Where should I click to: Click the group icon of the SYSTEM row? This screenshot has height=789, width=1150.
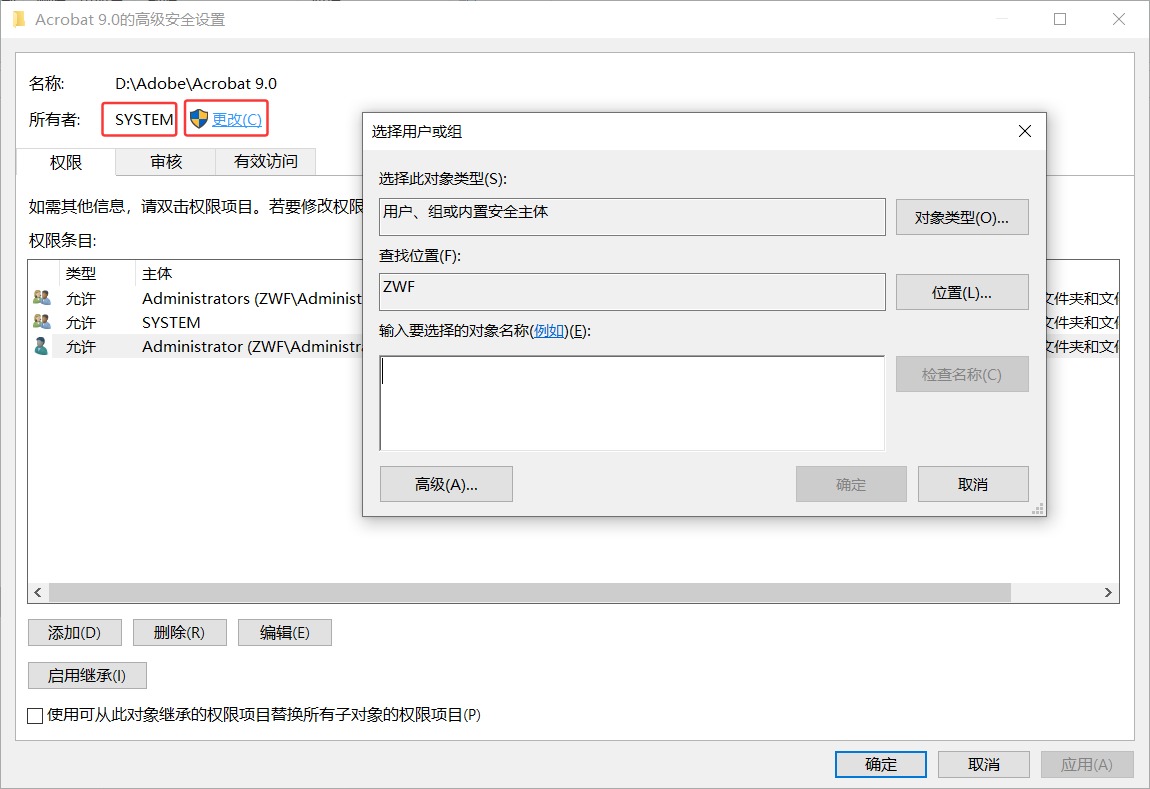[x=42, y=322]
